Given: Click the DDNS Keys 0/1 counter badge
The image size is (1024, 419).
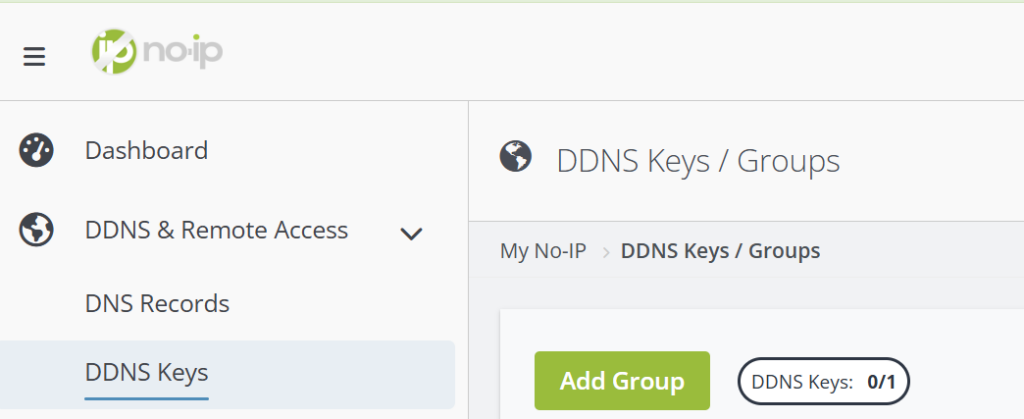Looking at the screenshot, I should pyautogui.click(x=823, y=381).
